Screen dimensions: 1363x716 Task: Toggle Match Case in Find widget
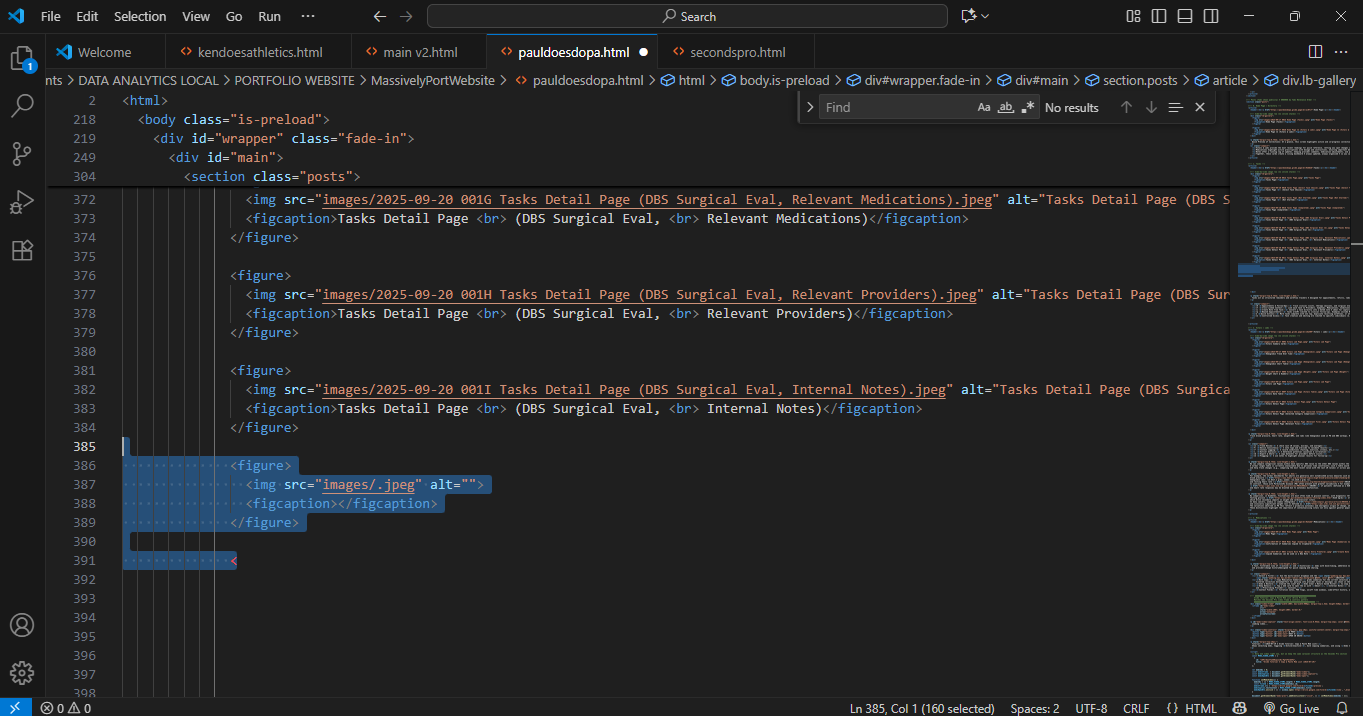click(x=984, y=107)
